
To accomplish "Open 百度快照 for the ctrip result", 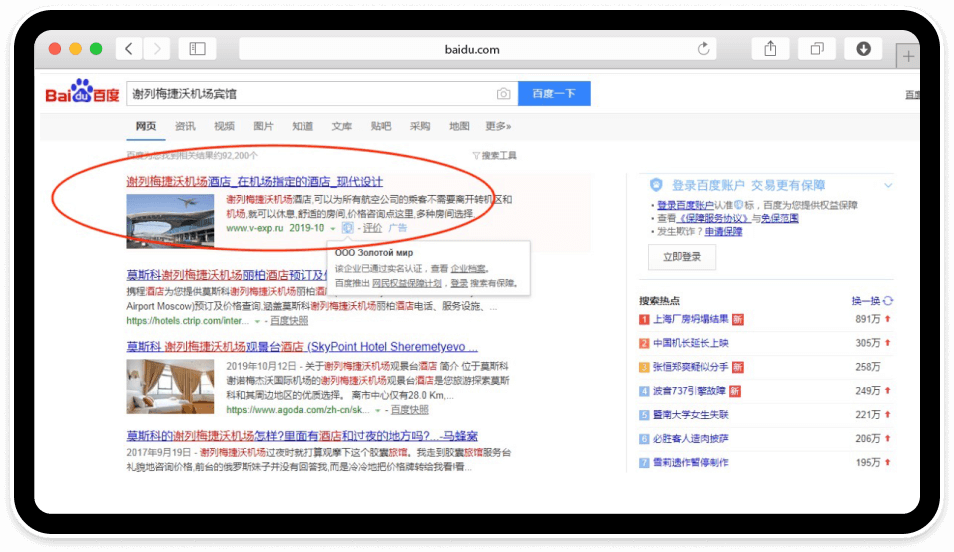I will click(289, 321).
